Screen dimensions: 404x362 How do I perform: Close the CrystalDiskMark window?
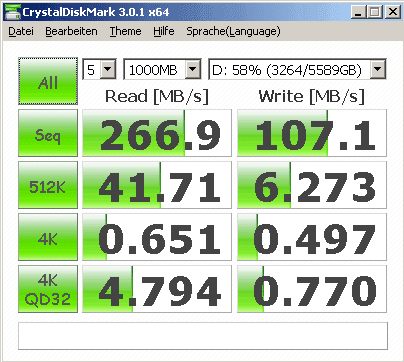(393, 12)
